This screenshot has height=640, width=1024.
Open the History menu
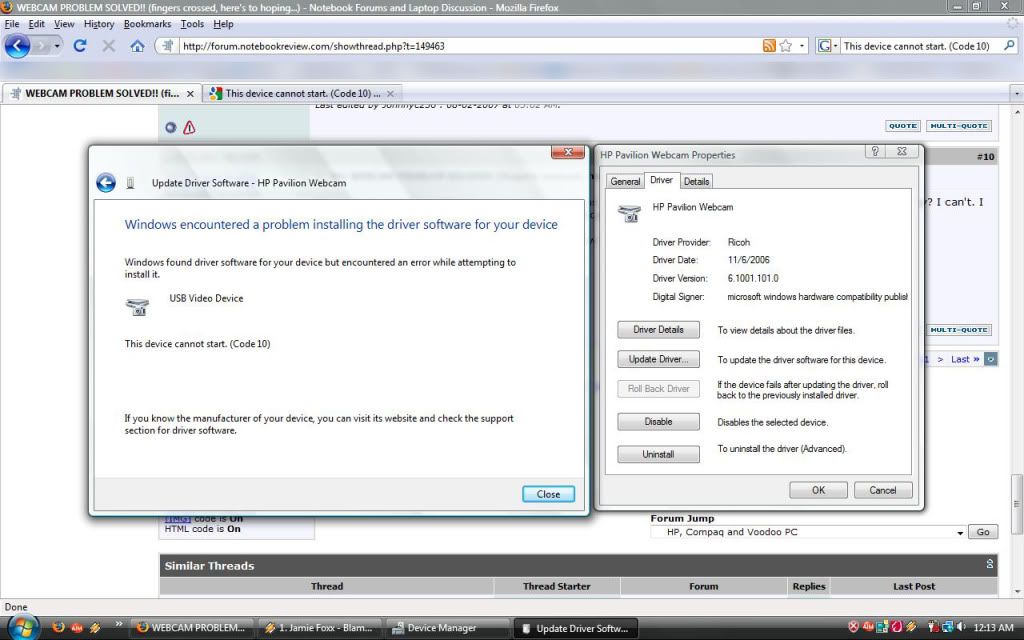coord(99,24)
